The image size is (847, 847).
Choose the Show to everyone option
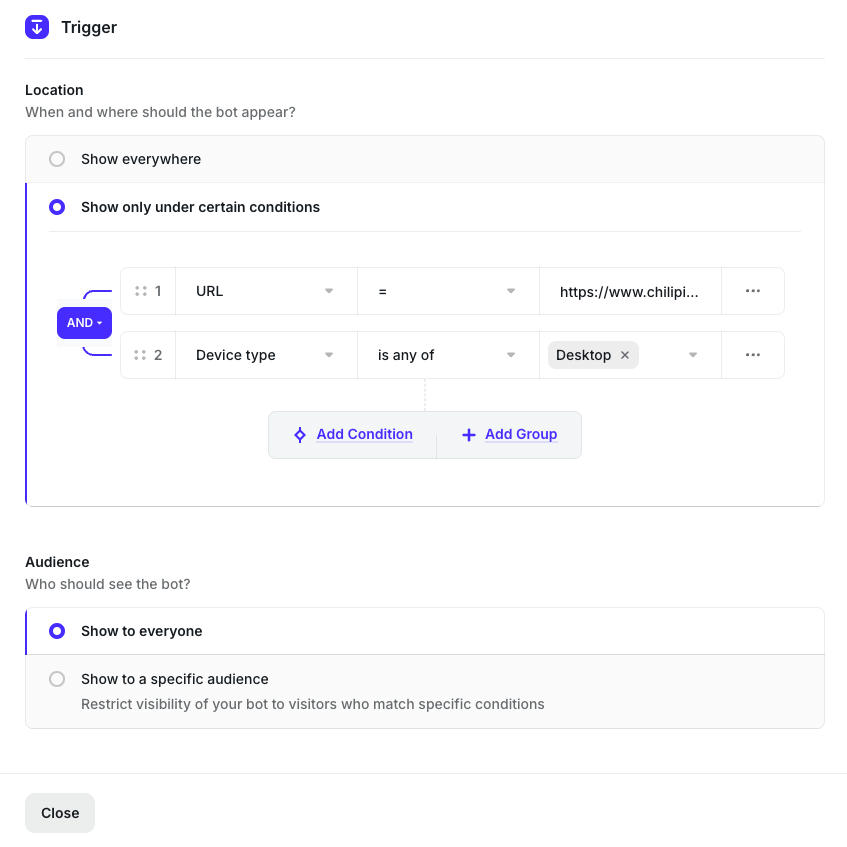tap(57, 631)
